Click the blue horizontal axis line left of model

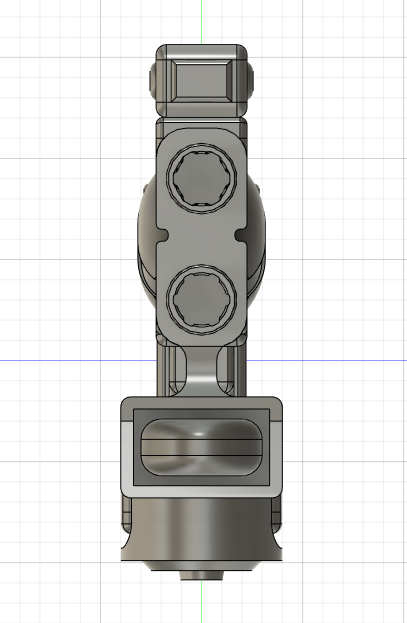coord(78,360)
